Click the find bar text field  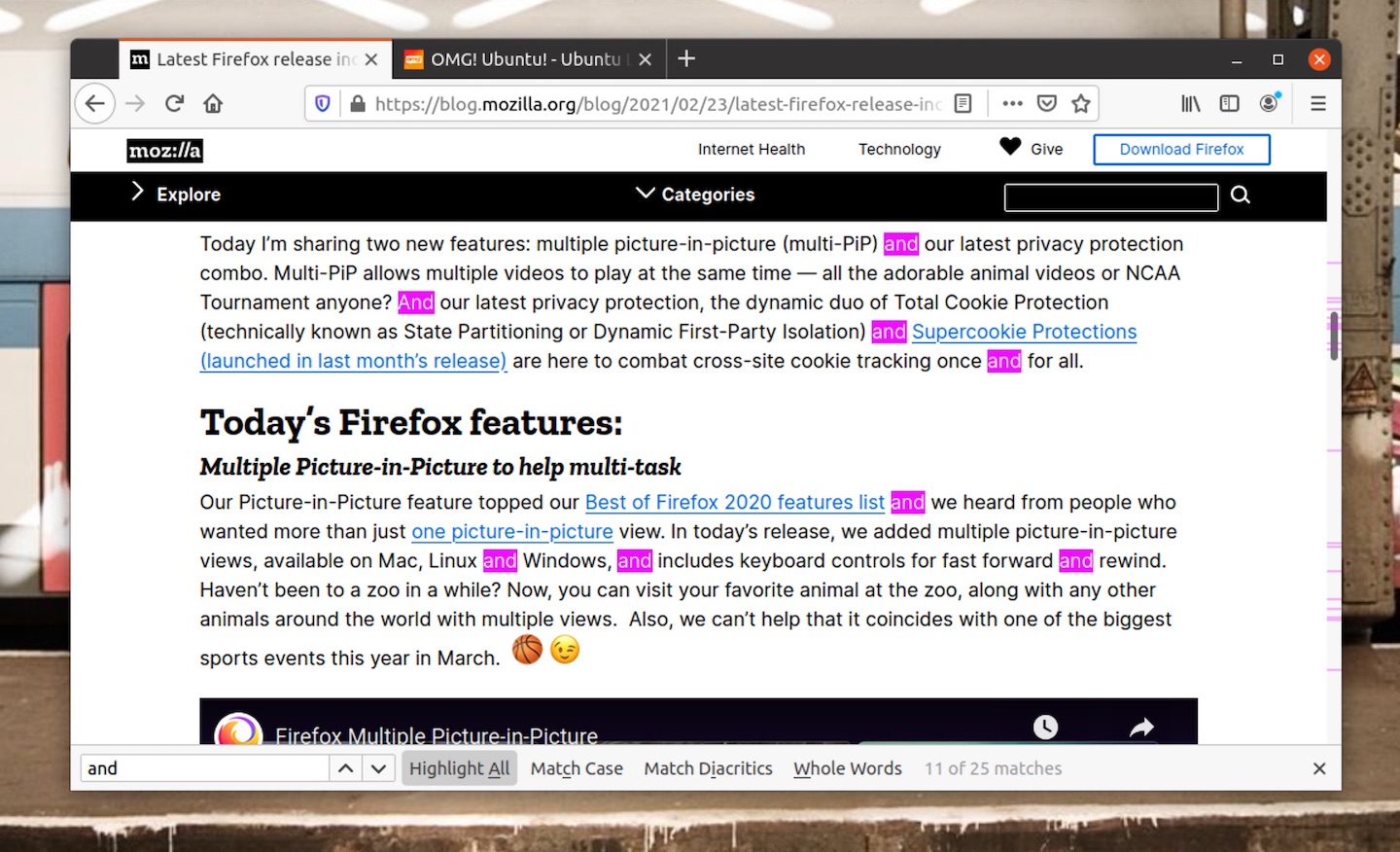coord(205,768)
